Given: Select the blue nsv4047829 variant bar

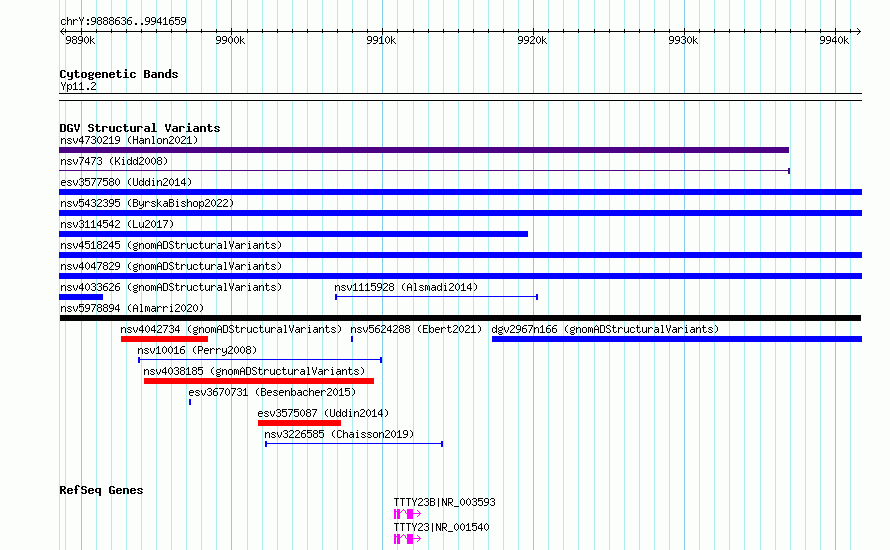Looking at the screenshot, I should 460,276.
